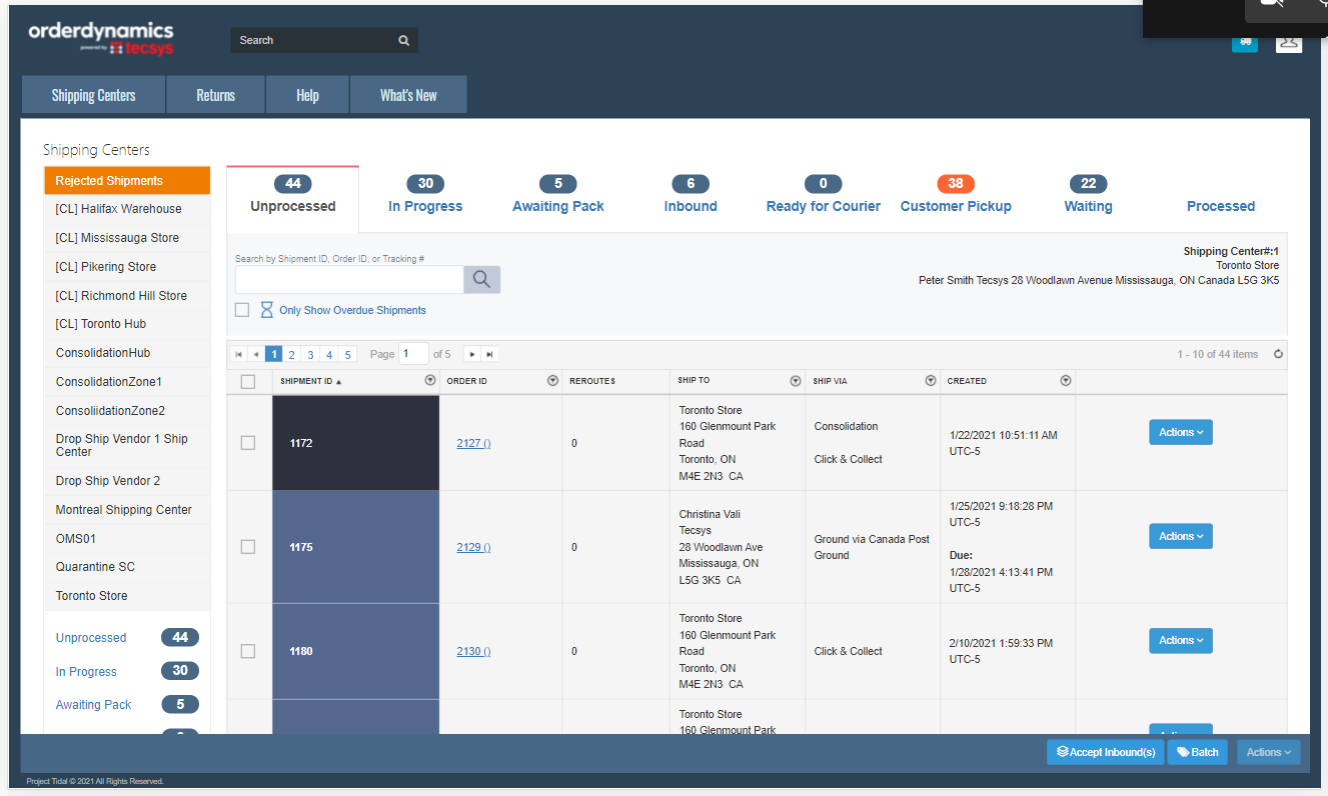The width and height of the screenshot is (1328, 796).
Task: Click inside the Page number field
Action: (x=414, y=353)
